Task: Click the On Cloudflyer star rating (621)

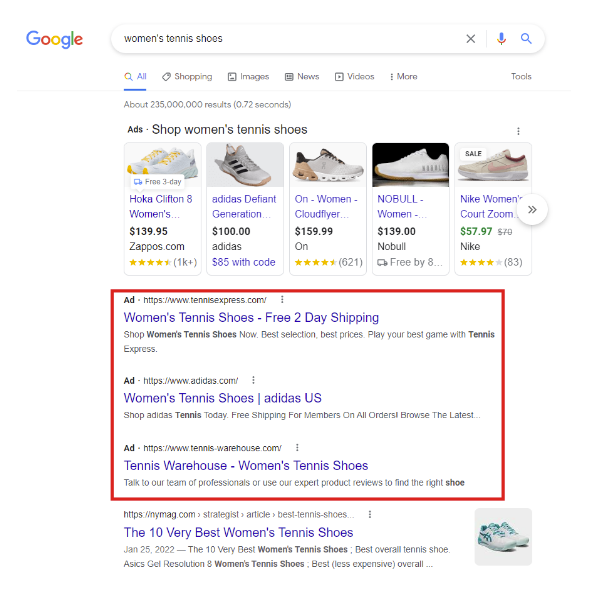Action: [x=329, y=262]
